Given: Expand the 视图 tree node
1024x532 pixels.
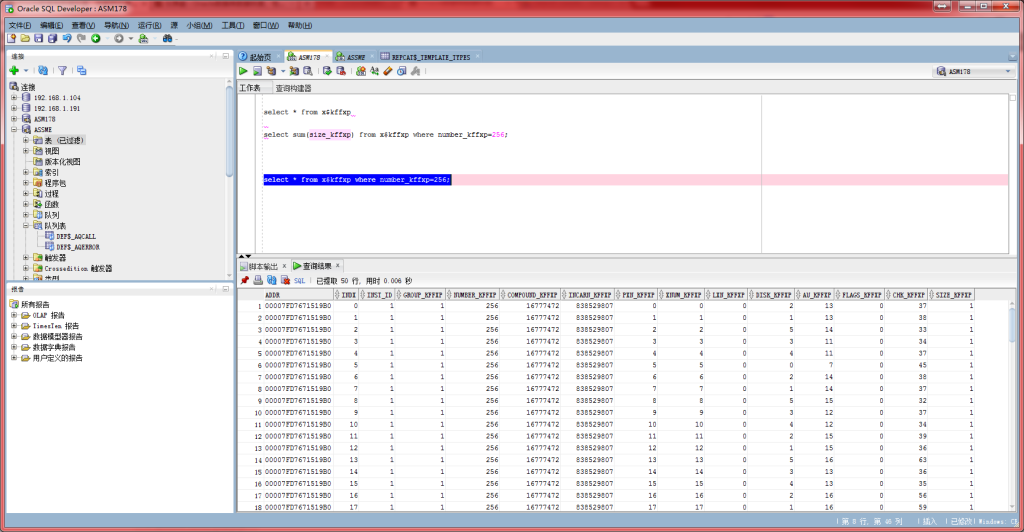Looking at the screenshot, I should click(x=25, y=151).
